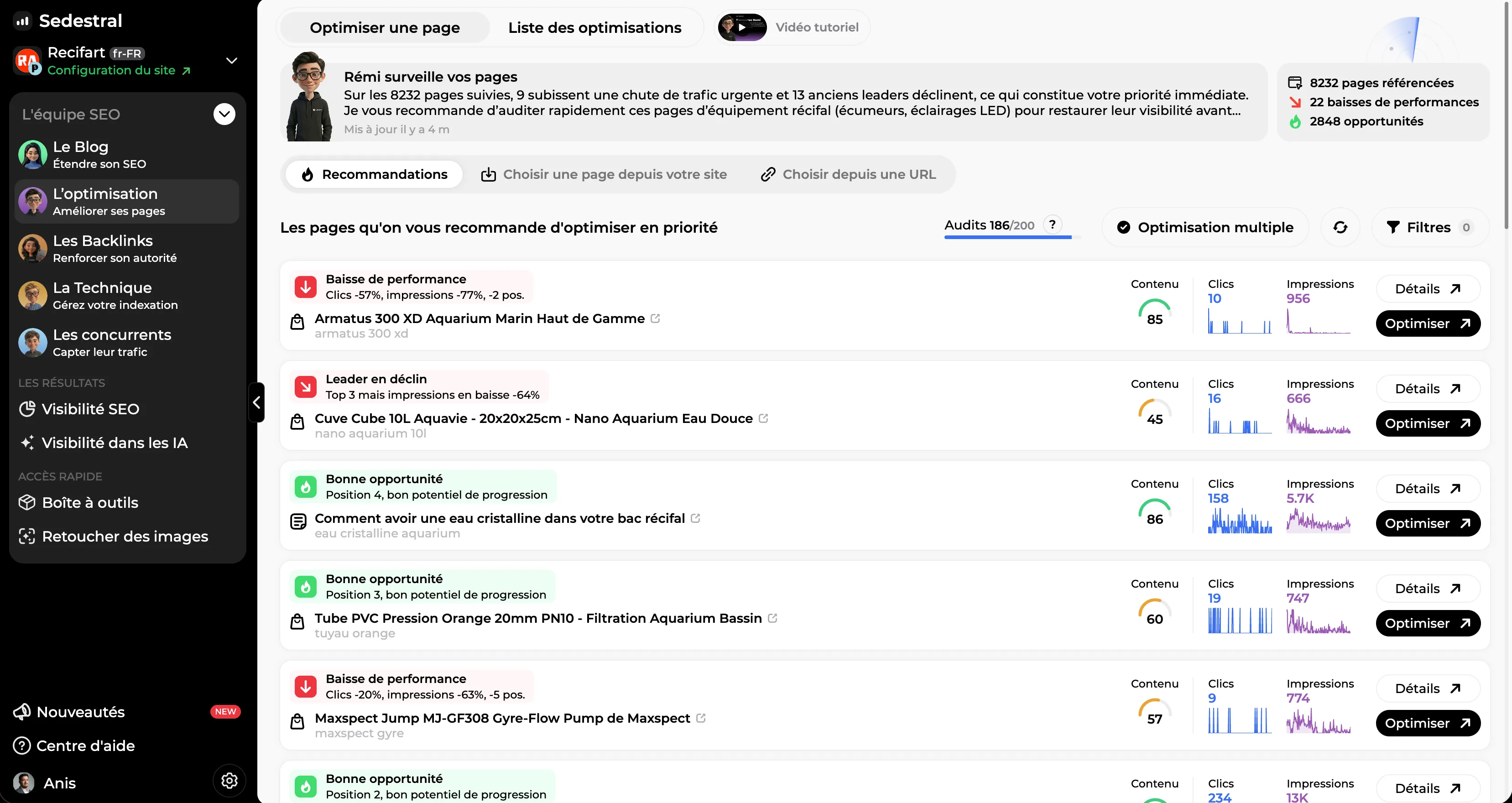
Task: Click the Boîte à outils box icon
Action: [x=27, y=502]
